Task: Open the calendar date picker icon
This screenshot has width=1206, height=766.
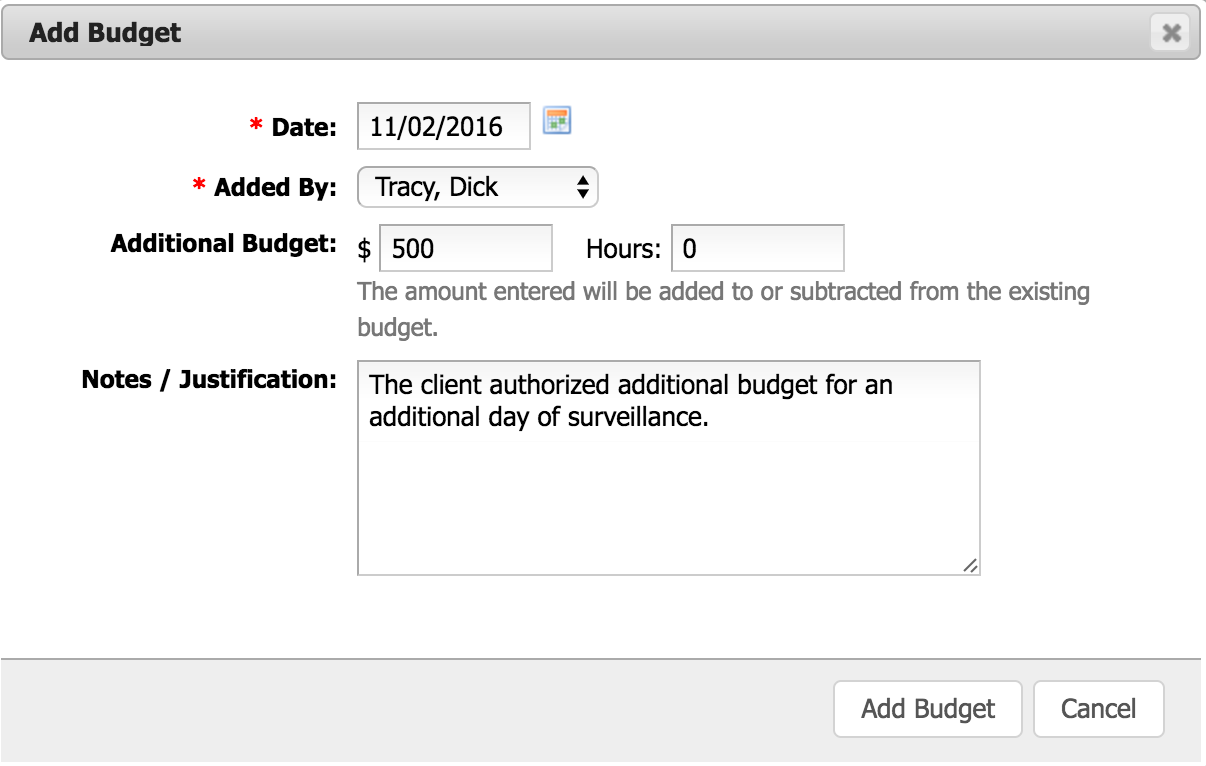Action: 556,121
